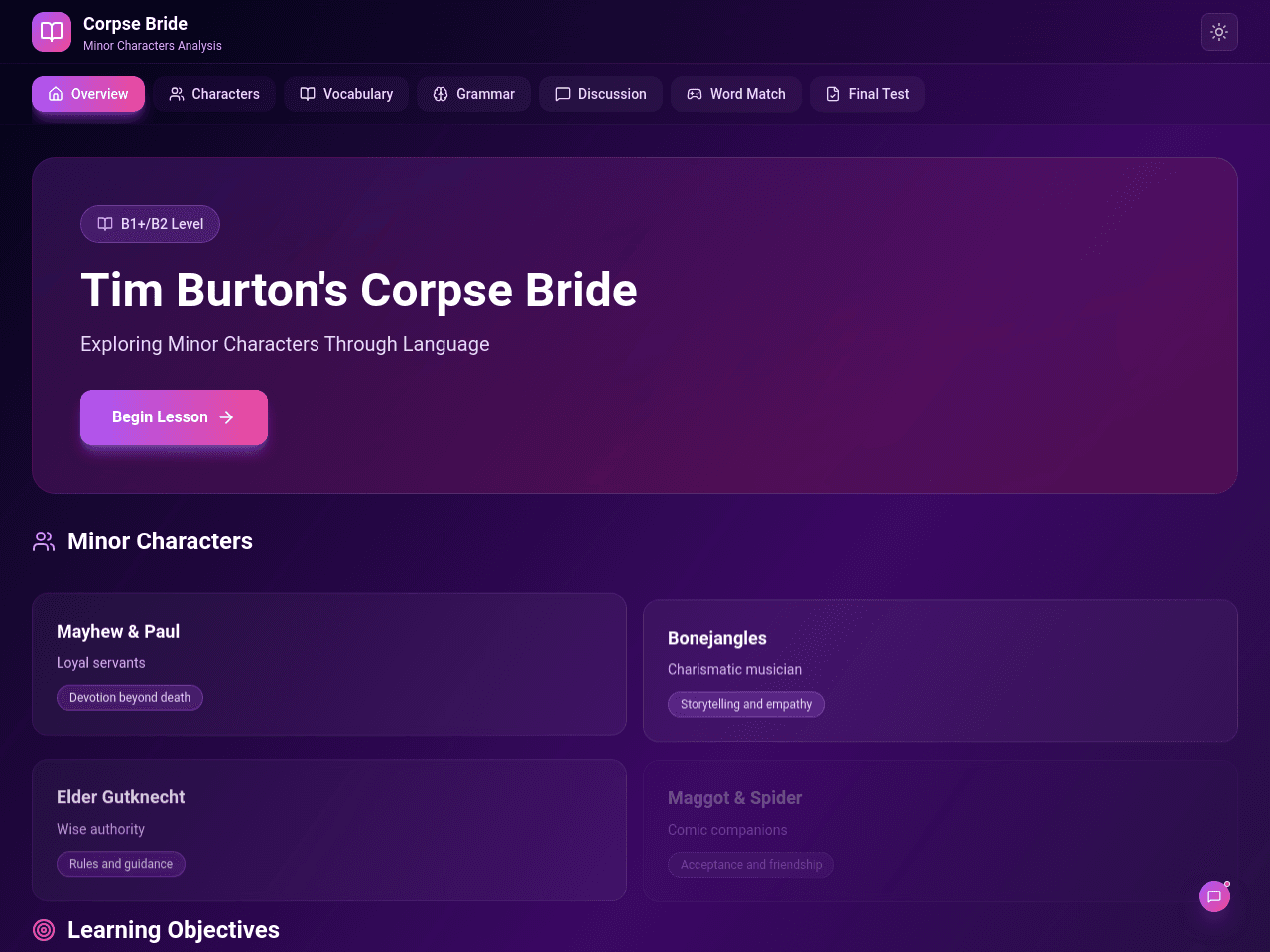
Task: Click the Minor Characters Analysis subtitle
Action: 153,46
